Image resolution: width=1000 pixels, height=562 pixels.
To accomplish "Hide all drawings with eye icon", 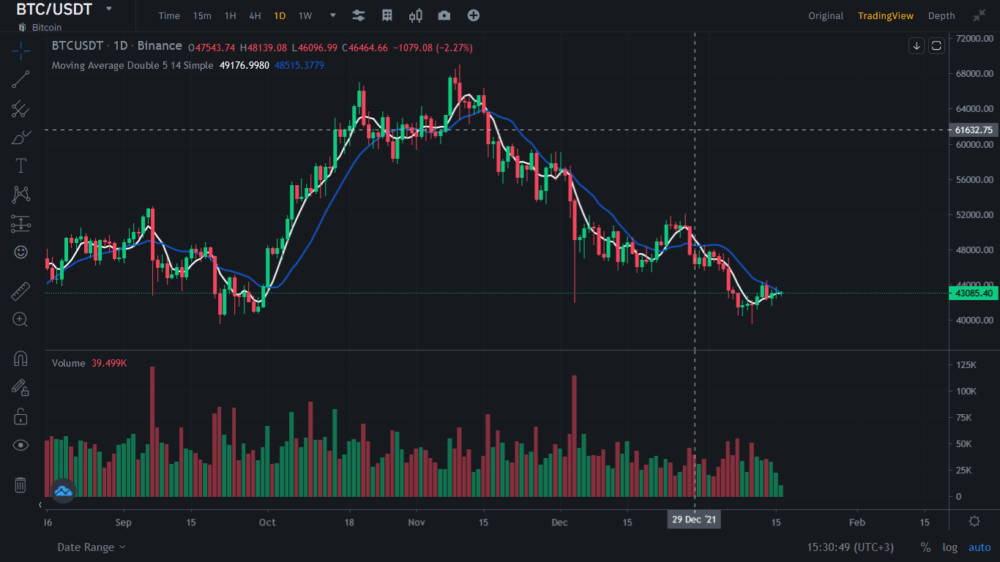I will (x=20, y=445).
